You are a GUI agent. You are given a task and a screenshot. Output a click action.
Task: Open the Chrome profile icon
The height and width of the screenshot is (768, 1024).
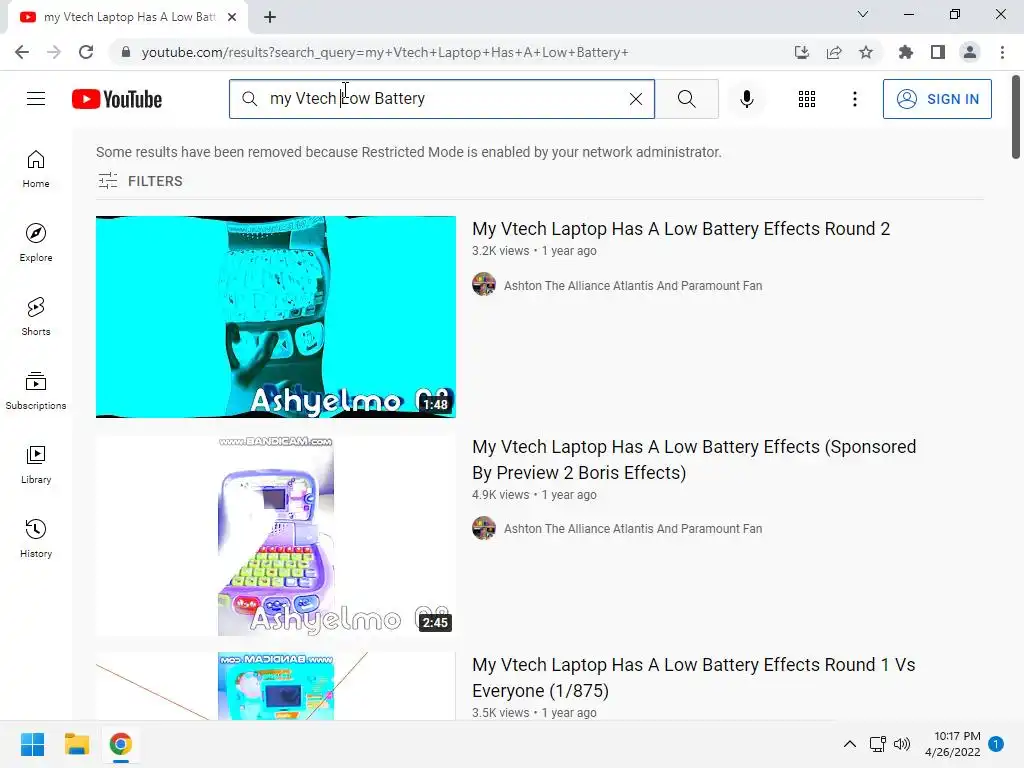pyautogui.click(x=970, y=52)
